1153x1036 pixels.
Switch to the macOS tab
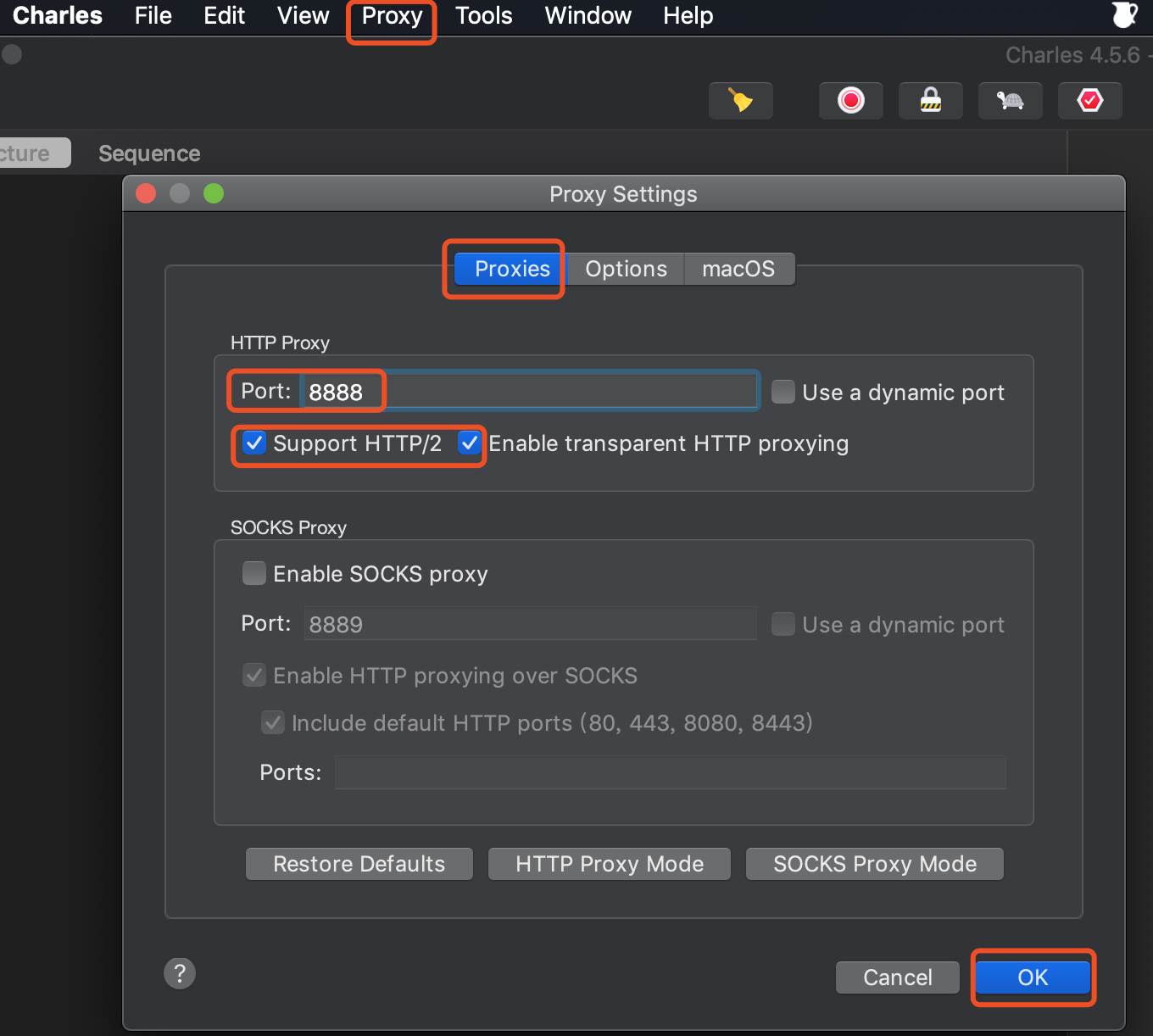pyautogui.click(x=738, y=269)
